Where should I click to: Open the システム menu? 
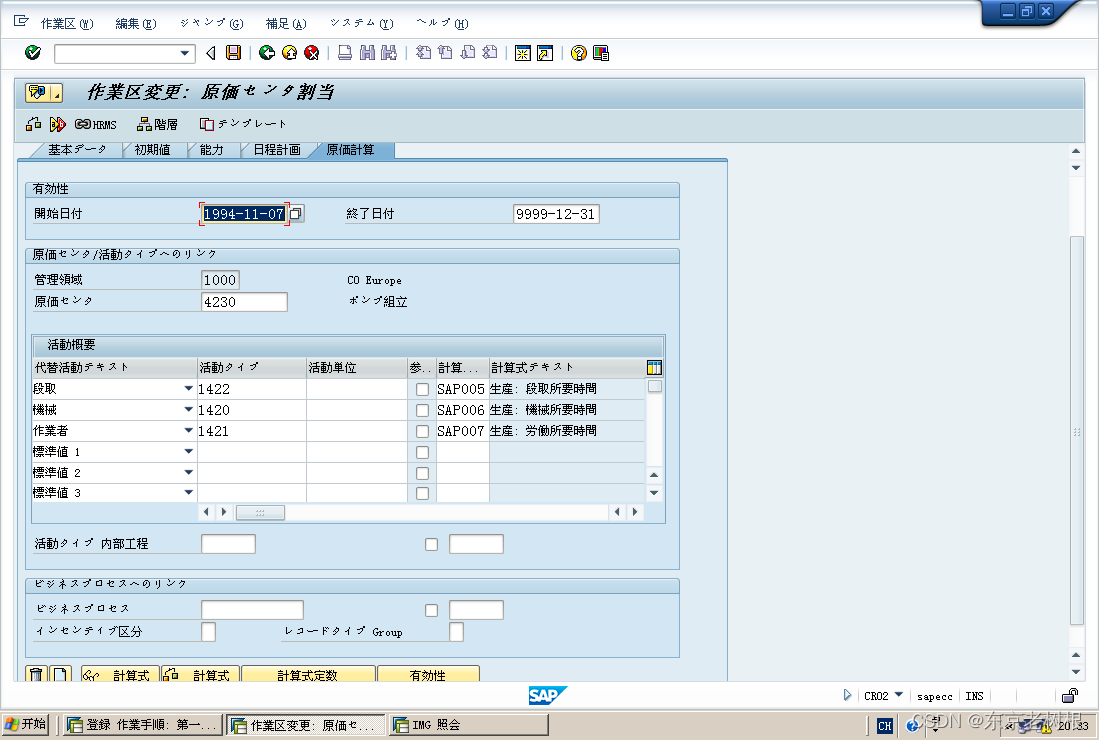pyautogui.click(x=358, y=22)
